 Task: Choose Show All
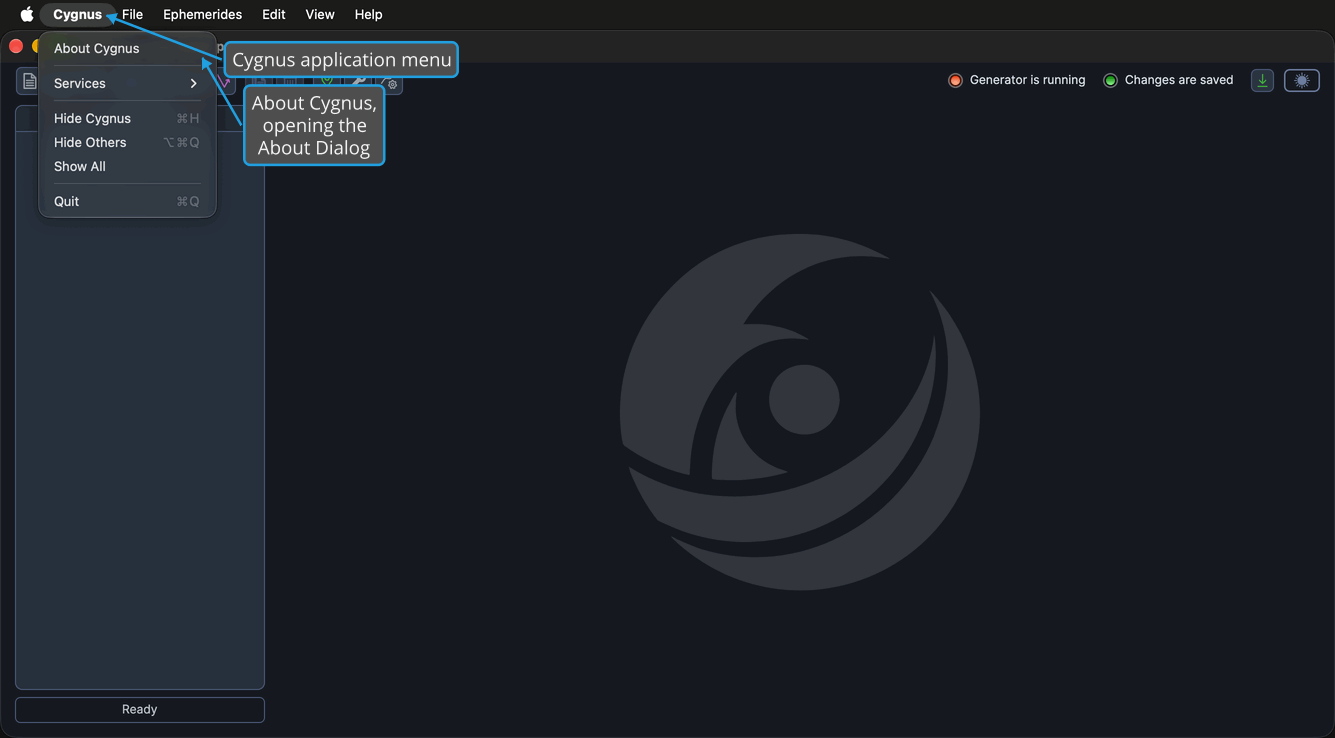(127, 166)
